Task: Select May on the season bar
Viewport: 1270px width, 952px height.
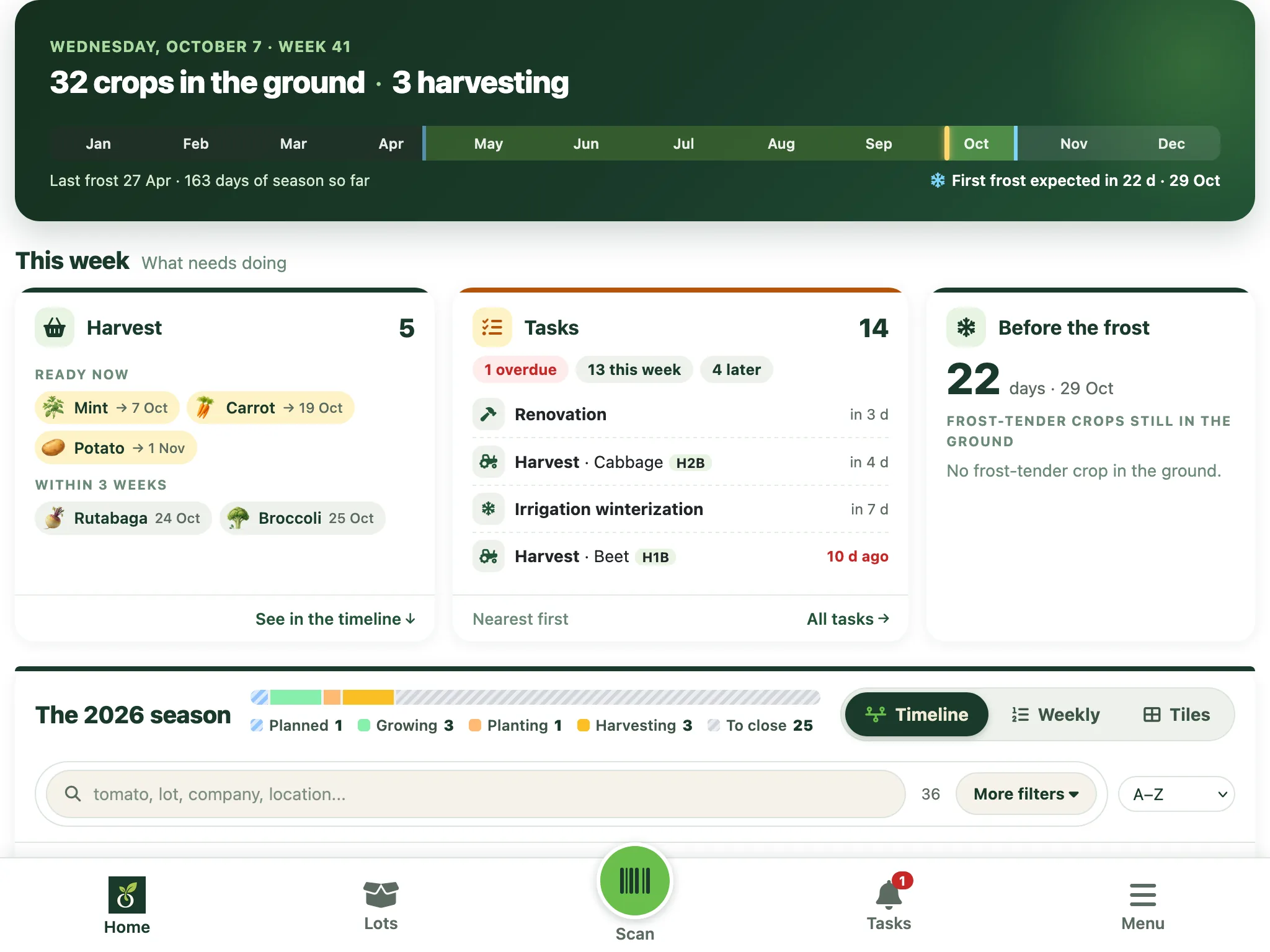Action: [489, 144]
